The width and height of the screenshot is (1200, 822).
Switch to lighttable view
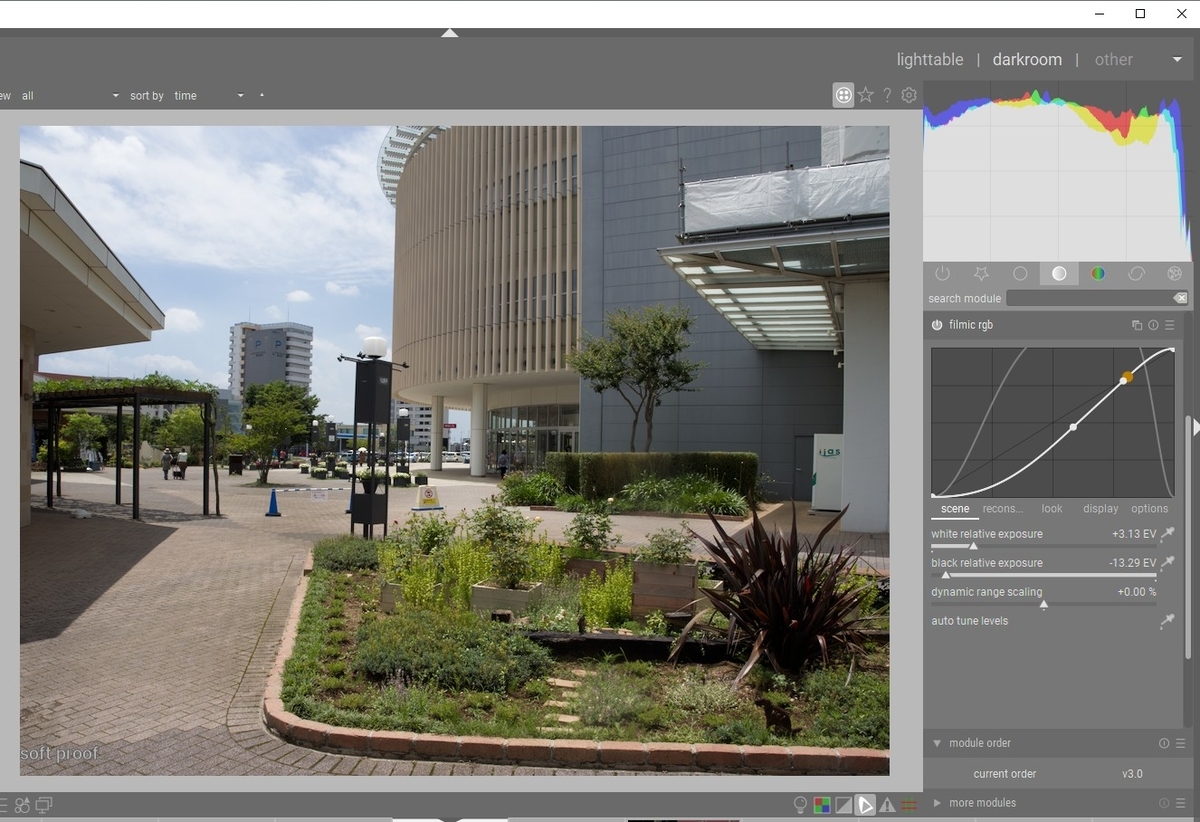(930, 60)
